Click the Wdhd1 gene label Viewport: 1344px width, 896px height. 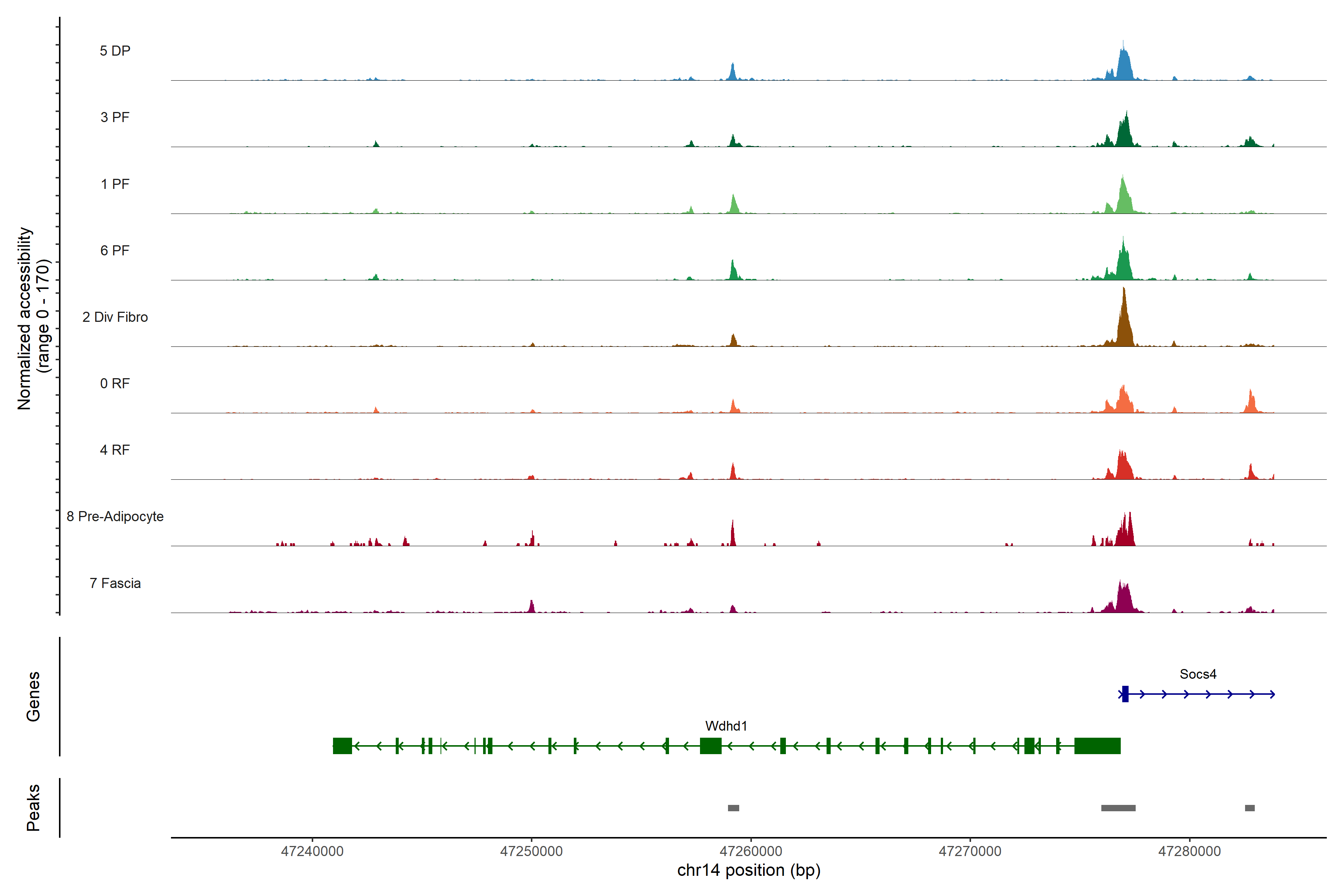726,726
